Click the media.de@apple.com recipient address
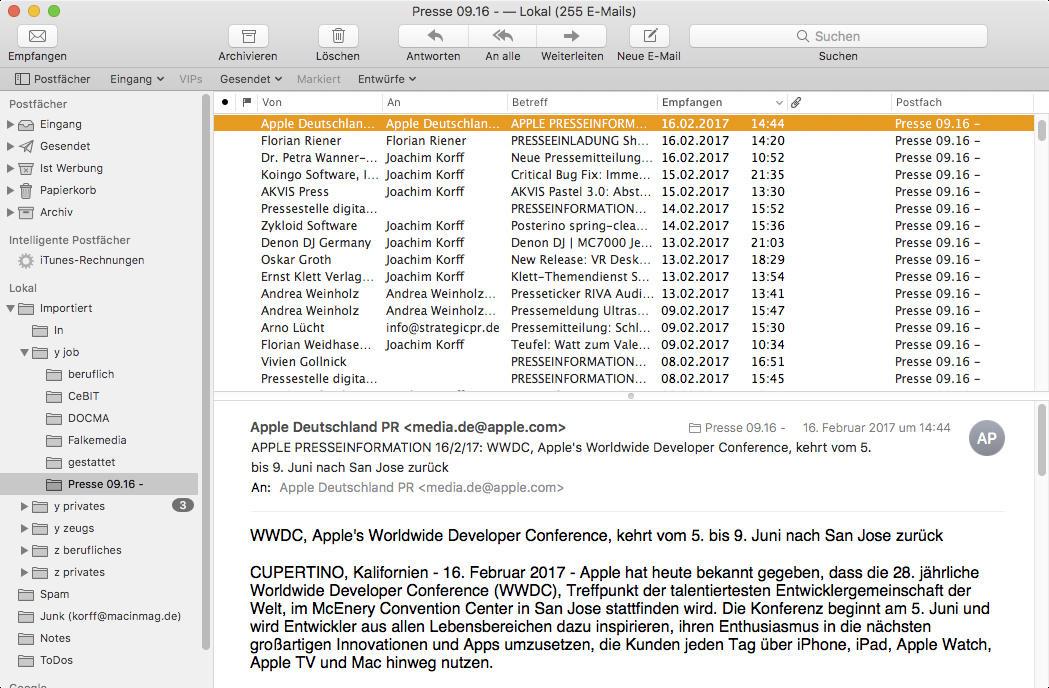 (421, 488)
